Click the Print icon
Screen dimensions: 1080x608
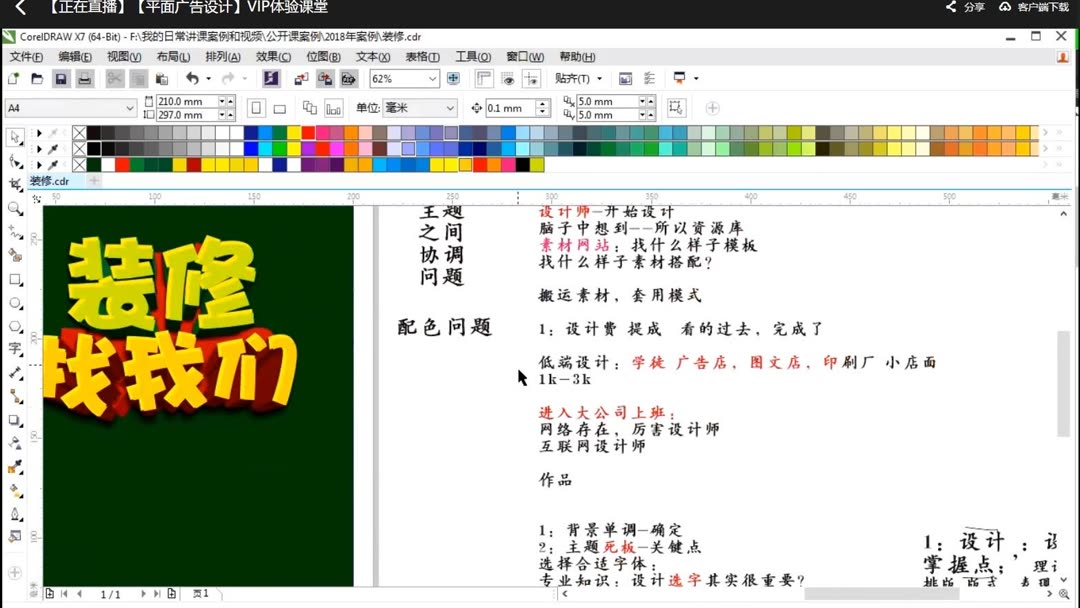(83, 78)
